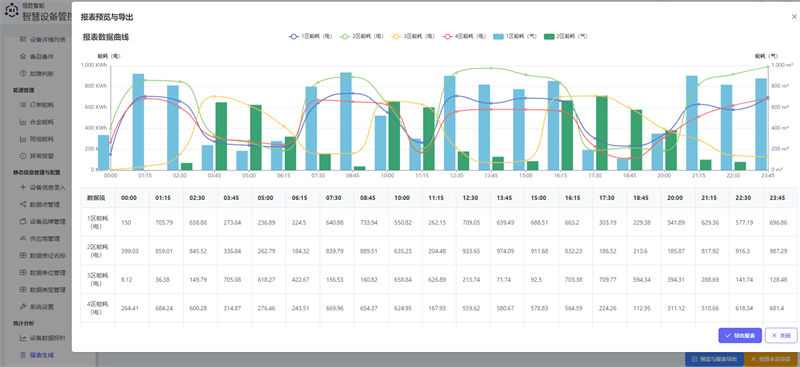Click the 异常报警 clock icon in the sidebar

click(22, 156)
